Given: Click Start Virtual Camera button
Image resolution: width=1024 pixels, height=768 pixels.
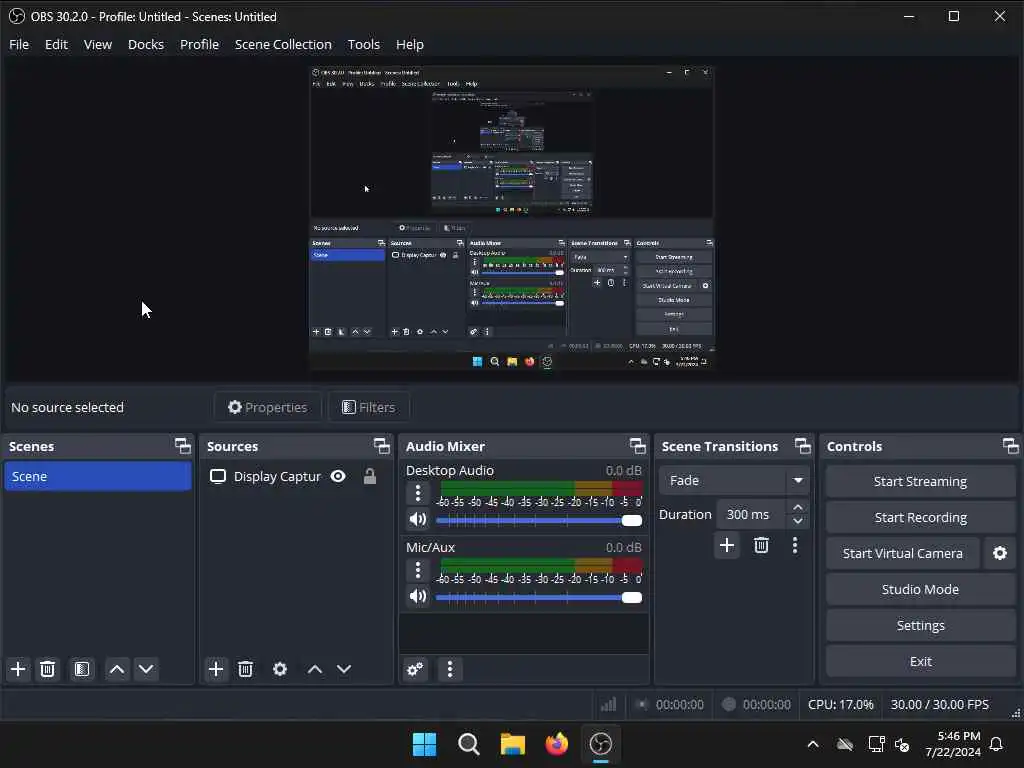Looking at the screenshot, I should tap(903, 553).
